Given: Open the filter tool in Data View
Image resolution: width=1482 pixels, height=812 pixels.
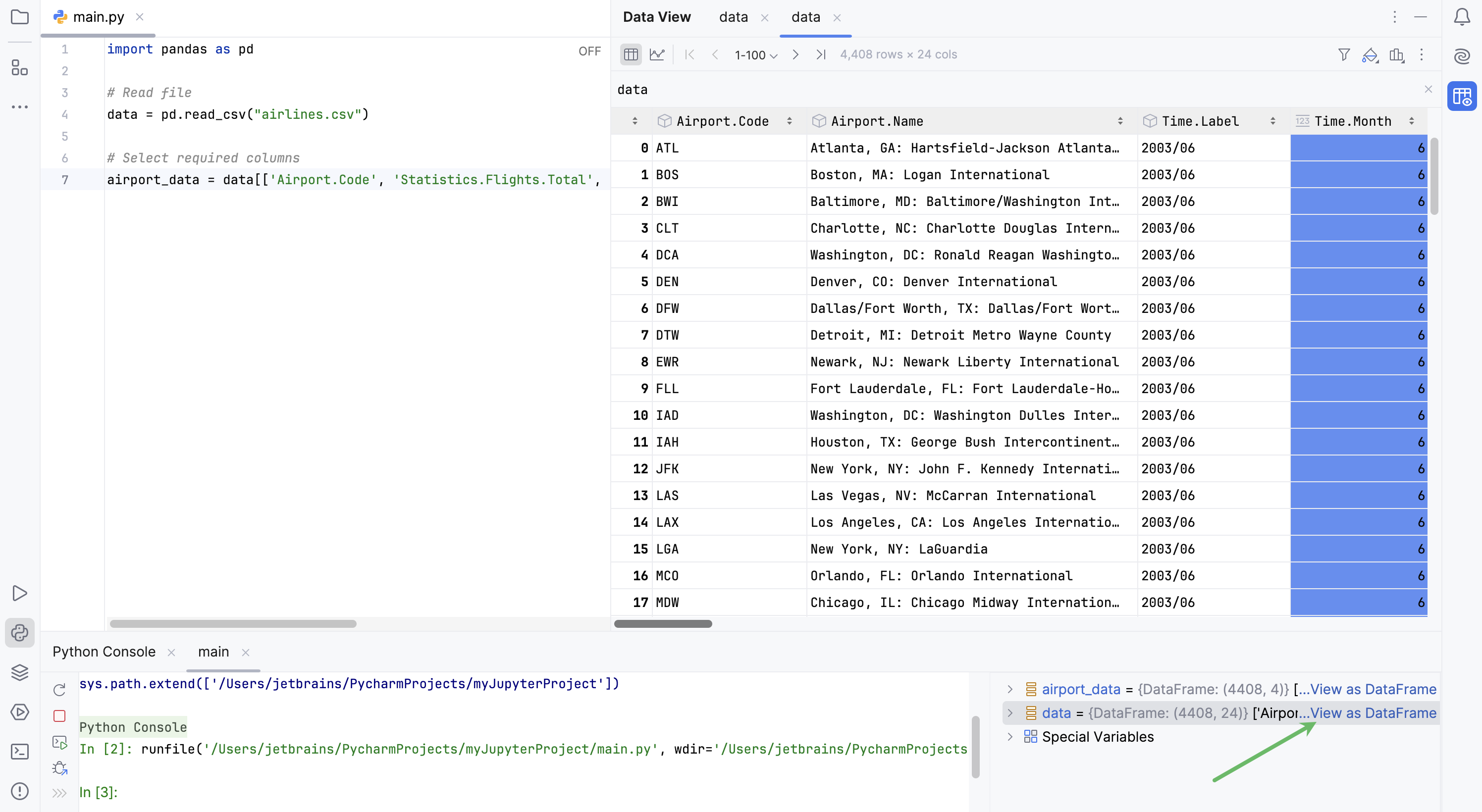Looking at the screenshot, I should pos(1344,54).
